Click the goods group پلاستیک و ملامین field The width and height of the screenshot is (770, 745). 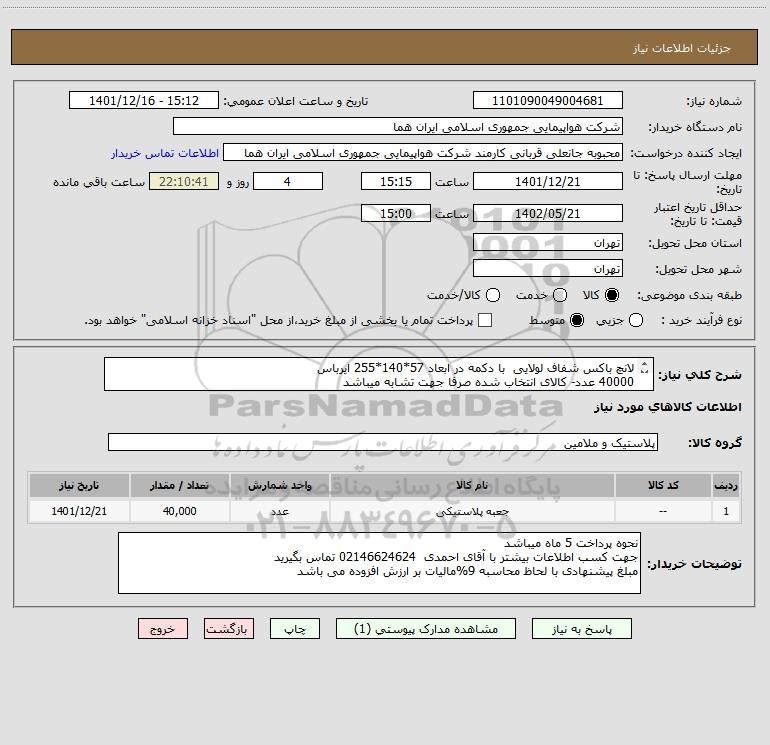(x=383, y=442)
